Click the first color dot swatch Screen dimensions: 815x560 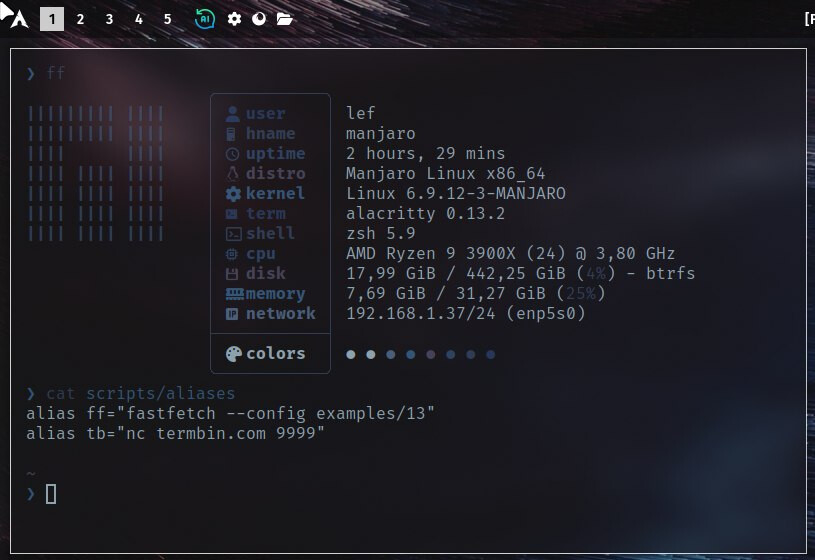(351, 355)
